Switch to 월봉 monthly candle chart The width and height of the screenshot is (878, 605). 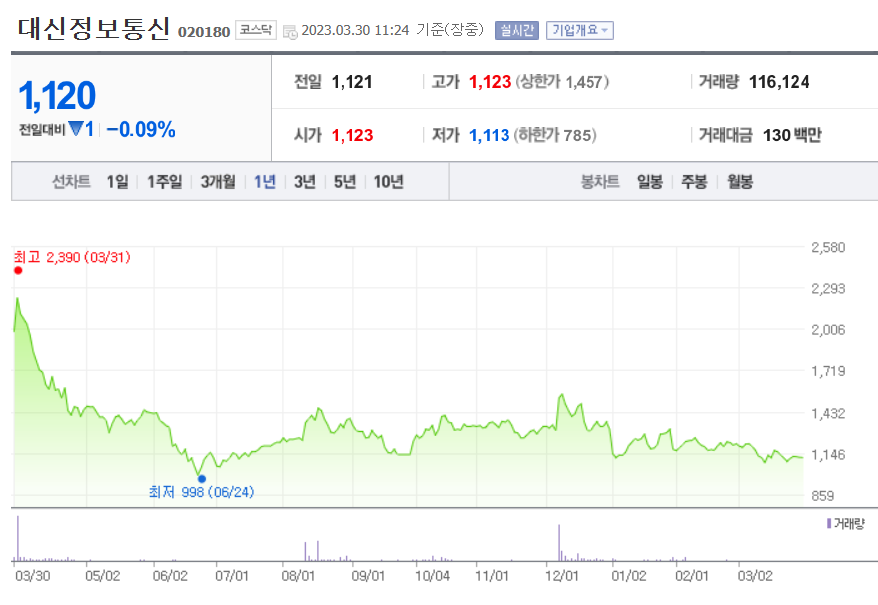click(740, 182)
